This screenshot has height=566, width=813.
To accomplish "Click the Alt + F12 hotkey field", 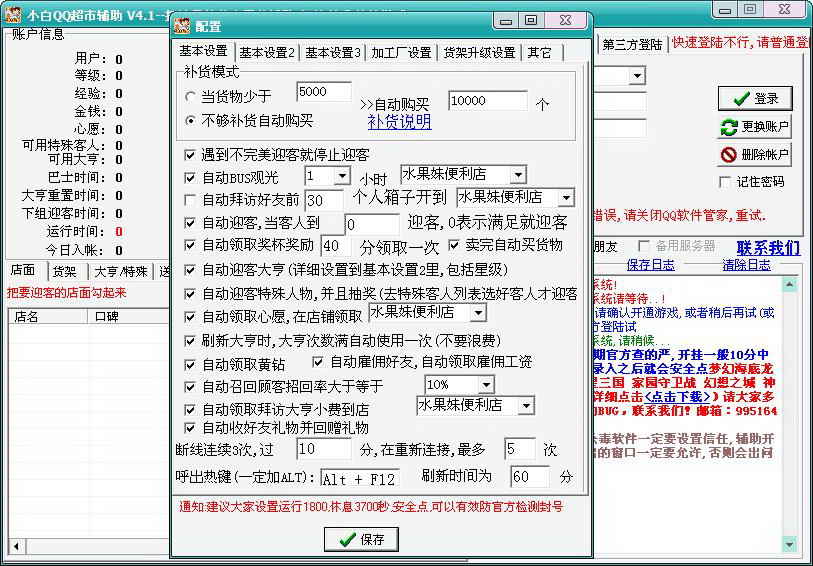I will 360,479.
